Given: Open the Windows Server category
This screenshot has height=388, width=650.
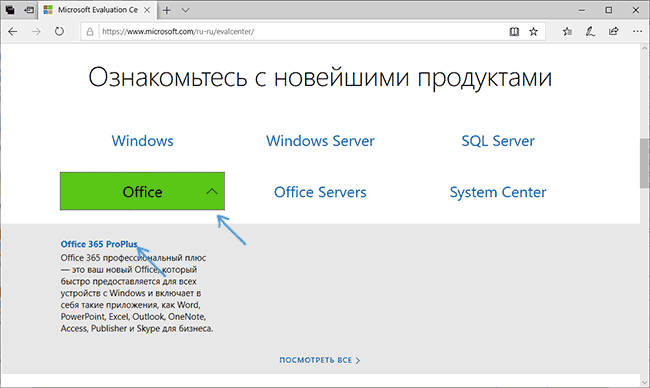Looking at the screenshot, I should [x=320, y=141].
